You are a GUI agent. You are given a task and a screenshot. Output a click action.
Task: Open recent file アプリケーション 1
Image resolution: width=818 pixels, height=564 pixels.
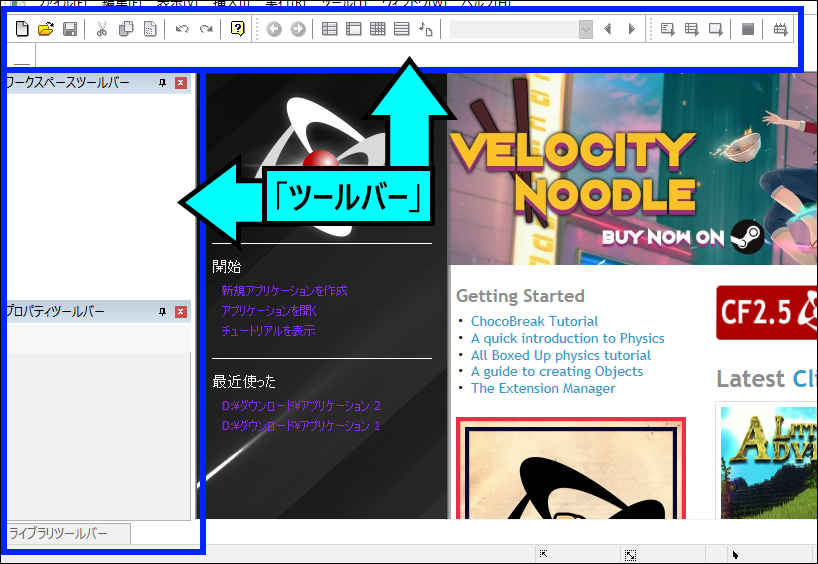click(301, 426)
